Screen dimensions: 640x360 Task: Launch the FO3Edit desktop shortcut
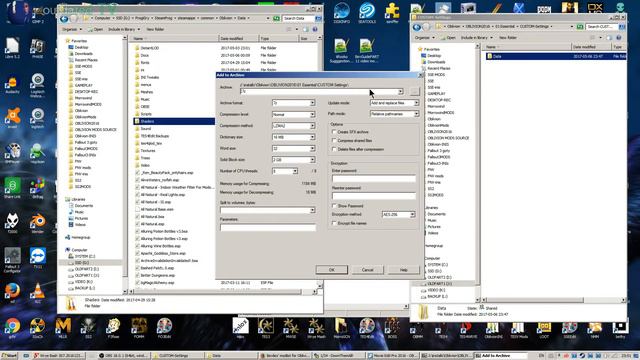coord(164,328)
